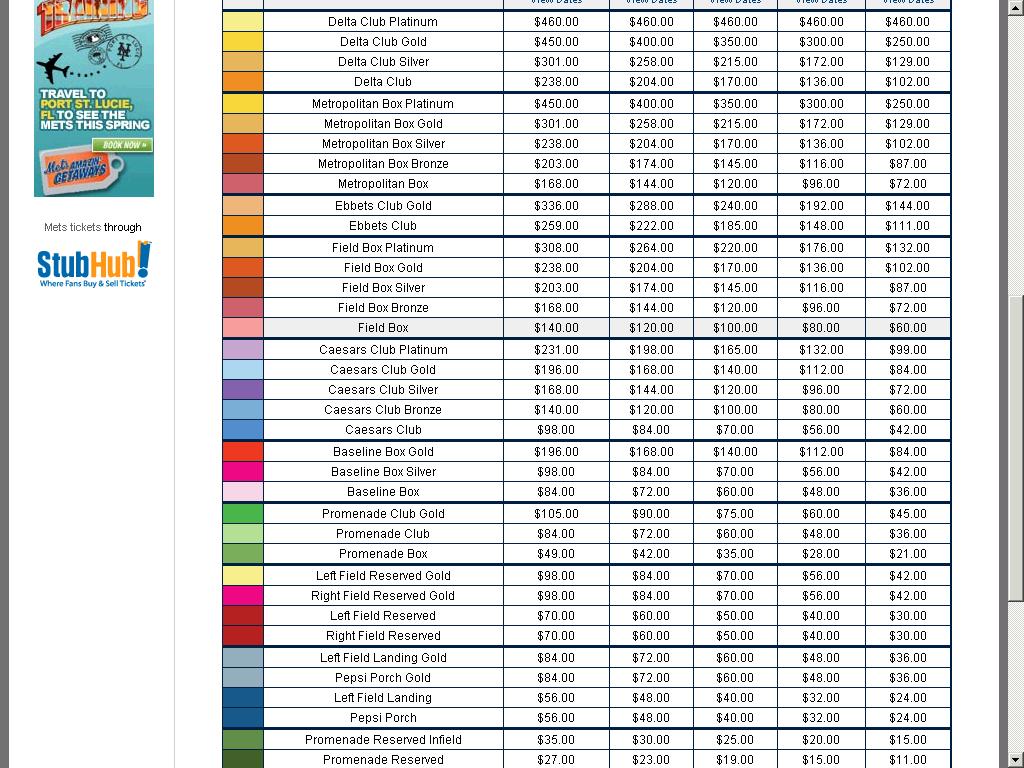Select the Baseline Box Gold red swatch
Screen dimensions: 1024x768
243,451
